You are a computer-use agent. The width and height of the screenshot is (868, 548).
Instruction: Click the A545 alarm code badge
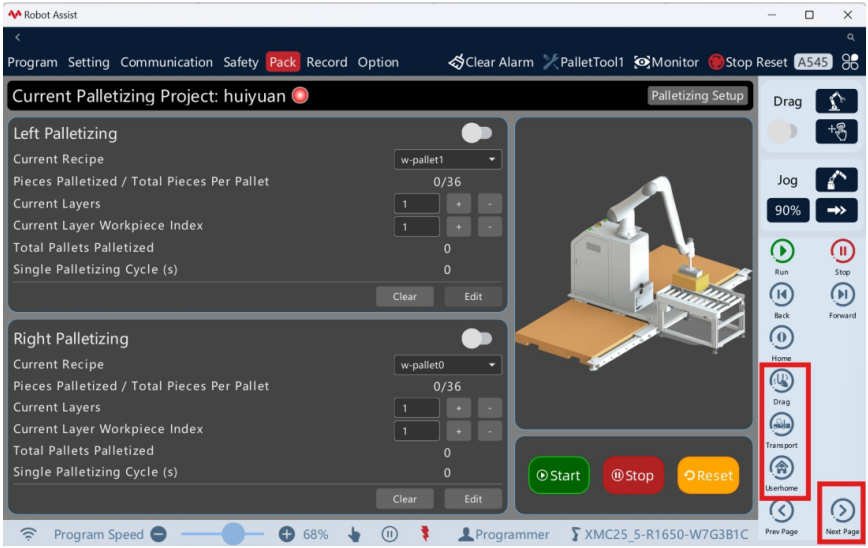(813, 62)
